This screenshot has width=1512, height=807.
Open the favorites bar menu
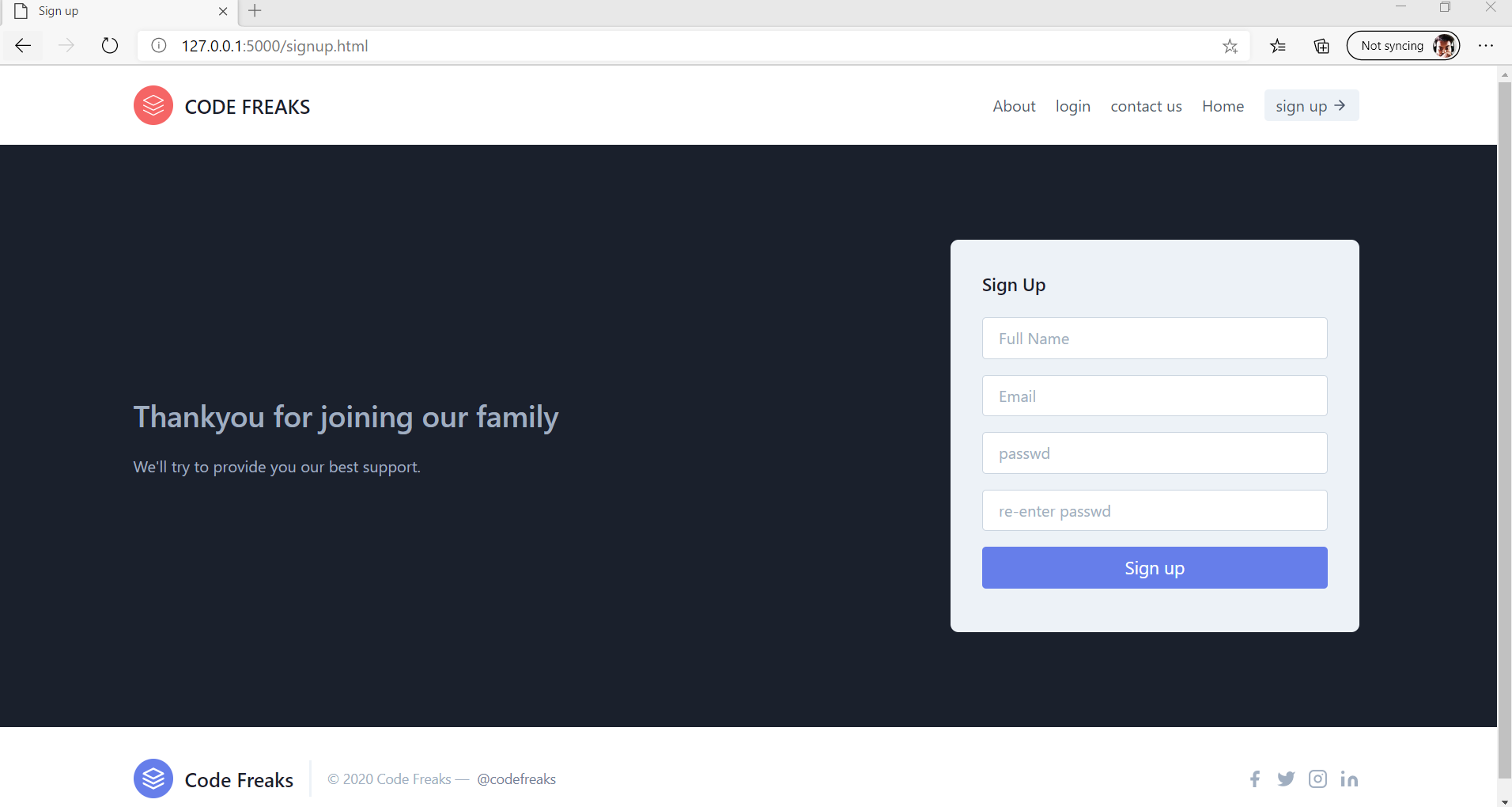(x=1278, y=45)
